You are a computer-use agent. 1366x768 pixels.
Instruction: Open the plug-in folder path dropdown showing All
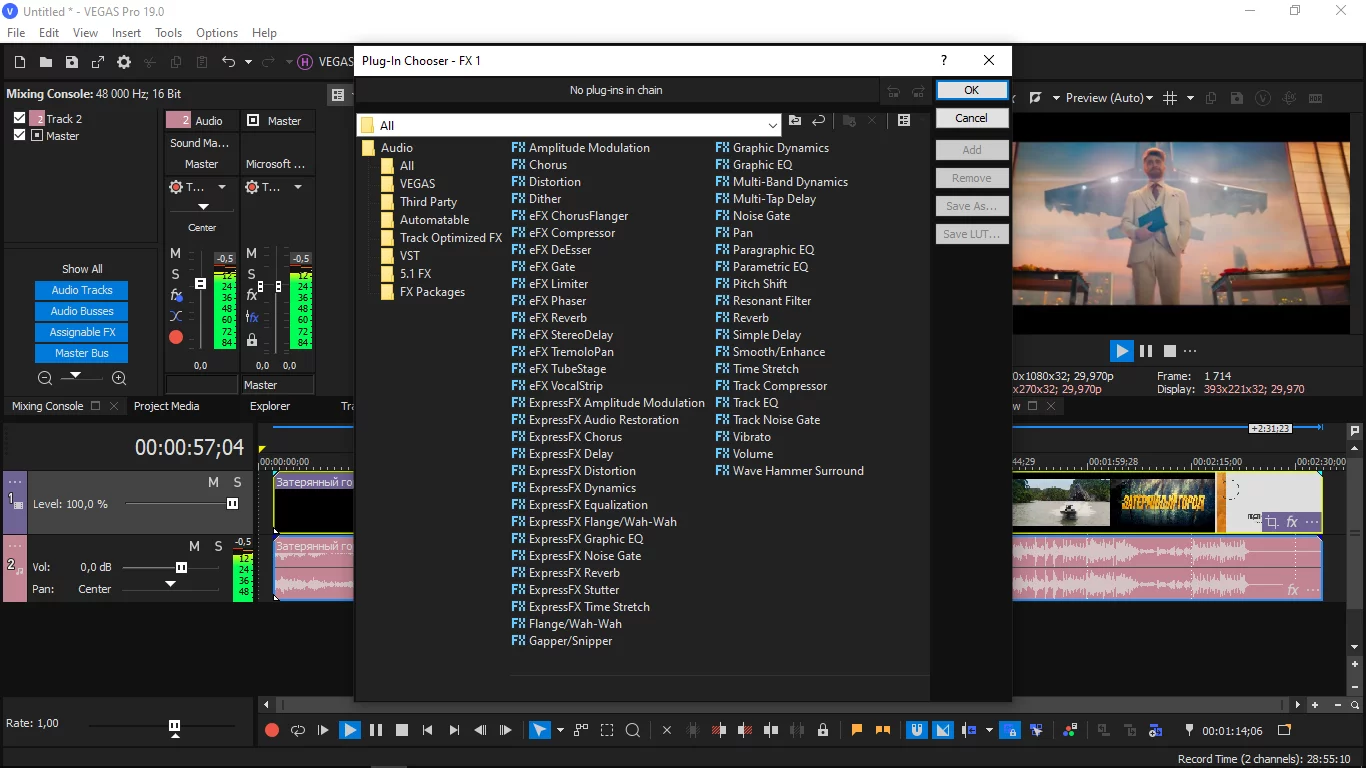(773, 126)
